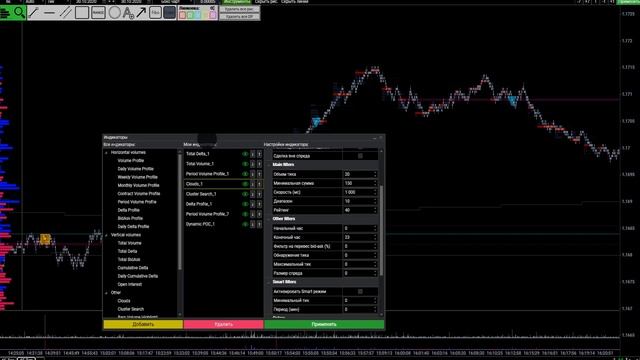Screen dimensions: 640x360
Task: Click the red 'Удалить' button
Action: coord(223,324)
